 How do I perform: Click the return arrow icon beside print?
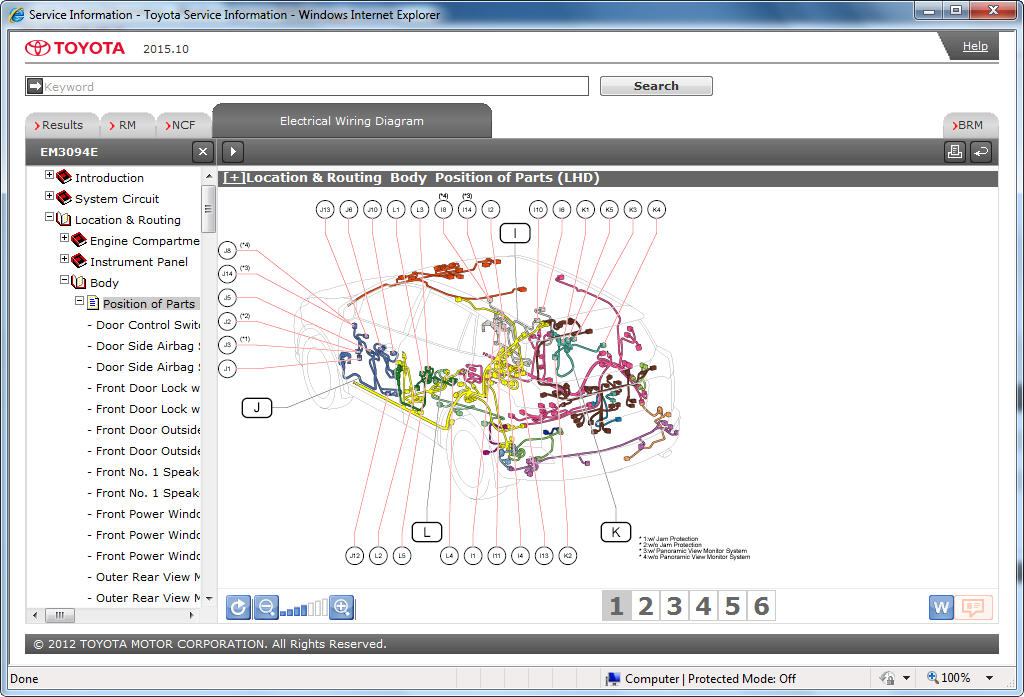[x=981, y=152]
